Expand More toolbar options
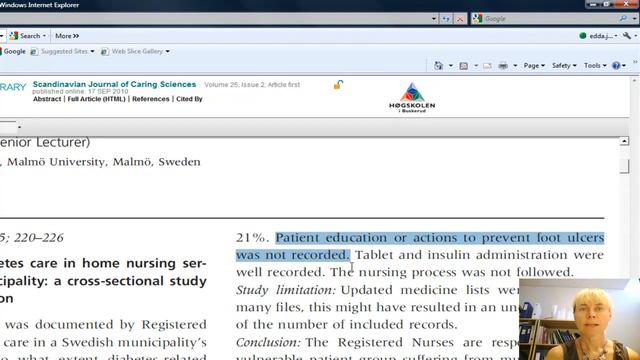The height and width of the screenshot is (360, 640). coord(67,36)
